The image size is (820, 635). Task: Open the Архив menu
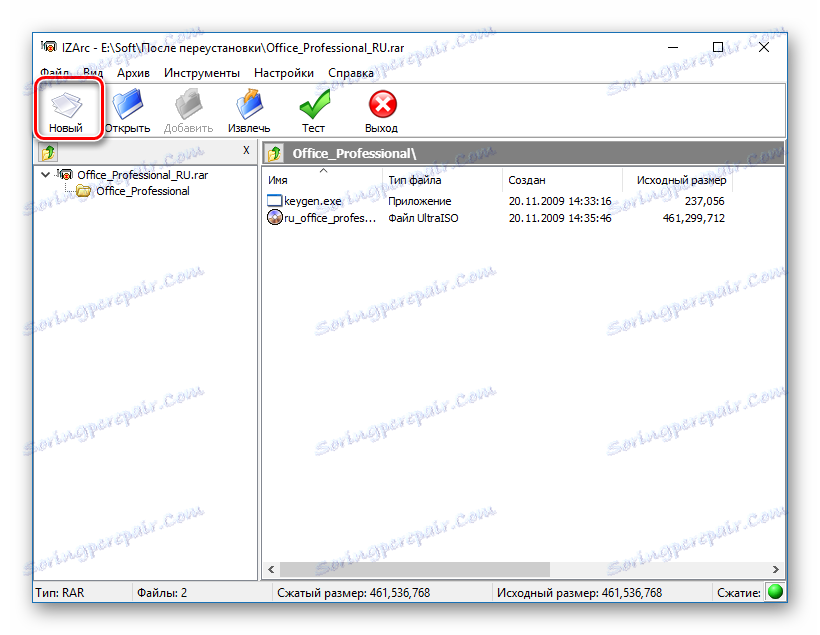tap(133, 73)
